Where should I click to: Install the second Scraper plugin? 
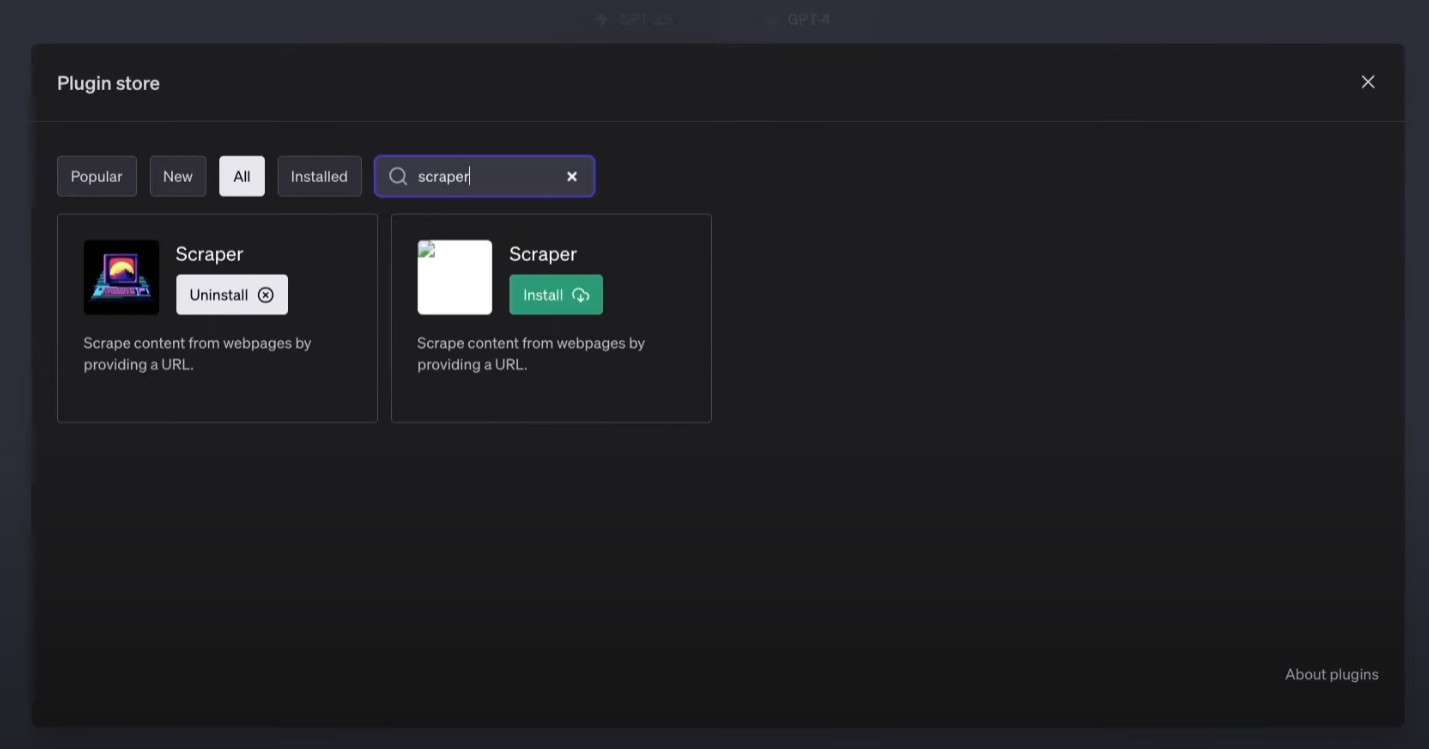(556, 295)
